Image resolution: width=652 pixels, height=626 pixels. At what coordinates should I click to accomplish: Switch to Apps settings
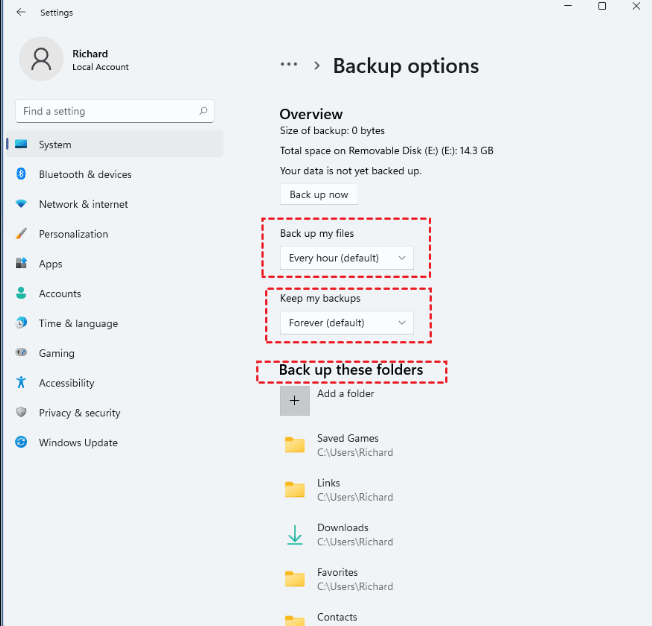tap(115, 264)
